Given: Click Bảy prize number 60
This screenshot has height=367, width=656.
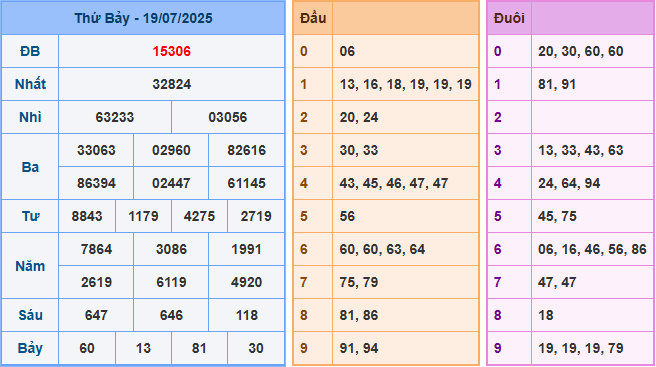Looking at the screenshot, I should (87, 348).
